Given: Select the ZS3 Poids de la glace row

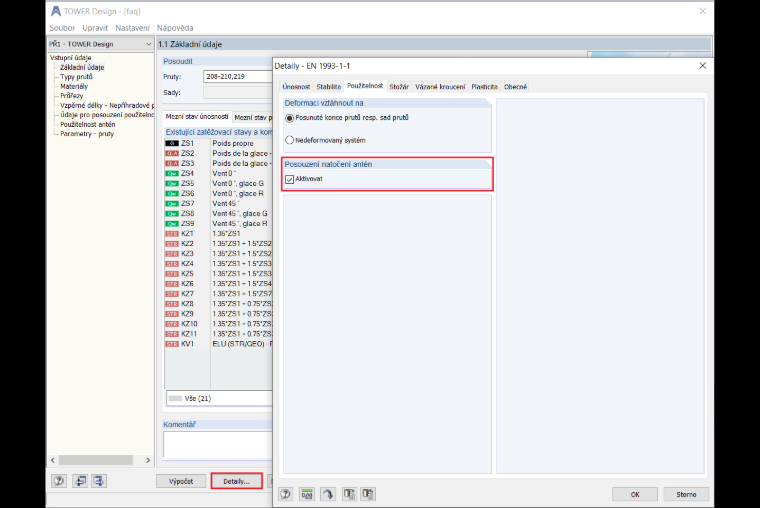Looking at the screenshot, I should [x=219, y=163].
